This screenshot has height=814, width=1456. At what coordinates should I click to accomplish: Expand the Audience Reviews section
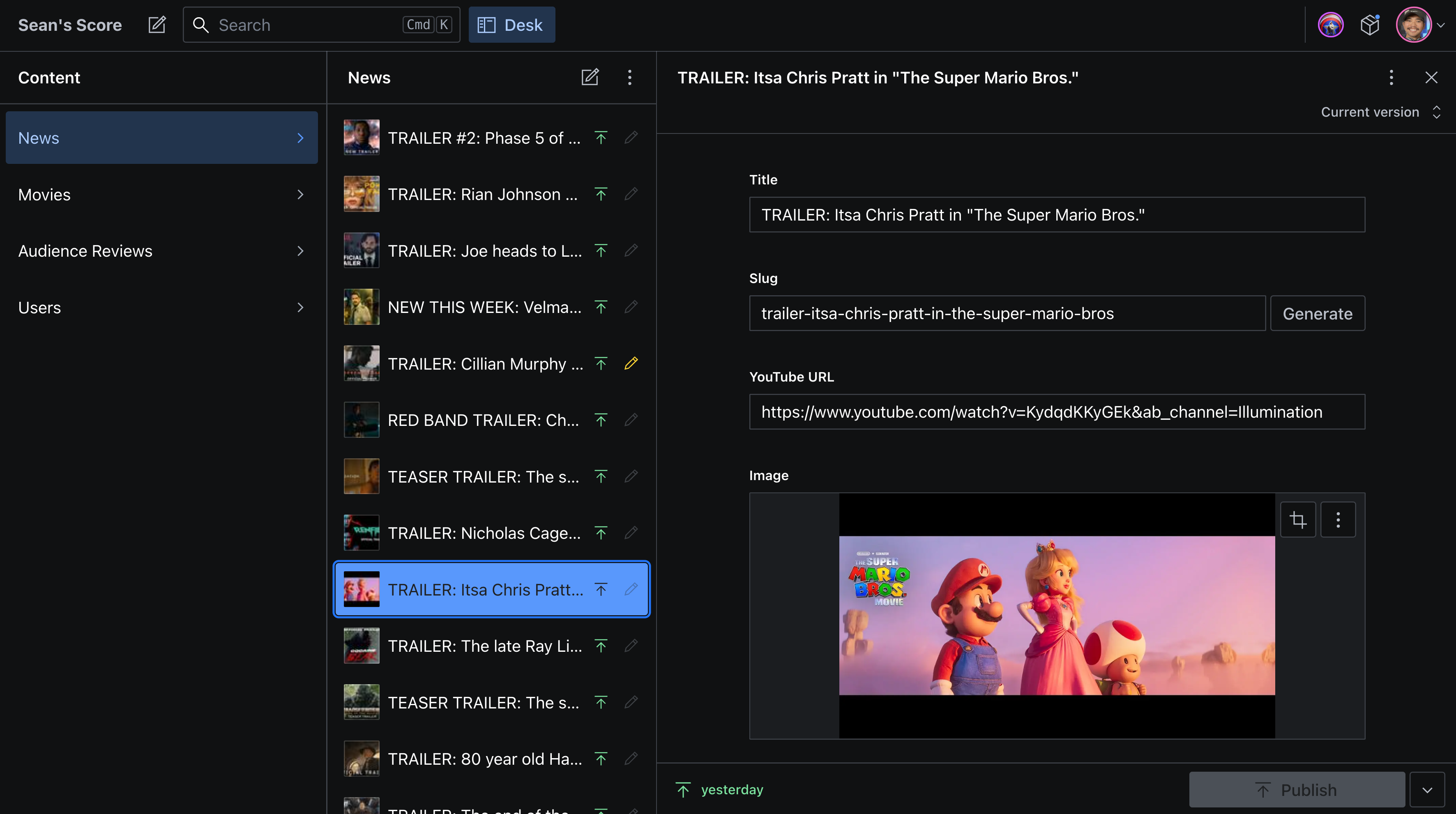click(161, 251)
